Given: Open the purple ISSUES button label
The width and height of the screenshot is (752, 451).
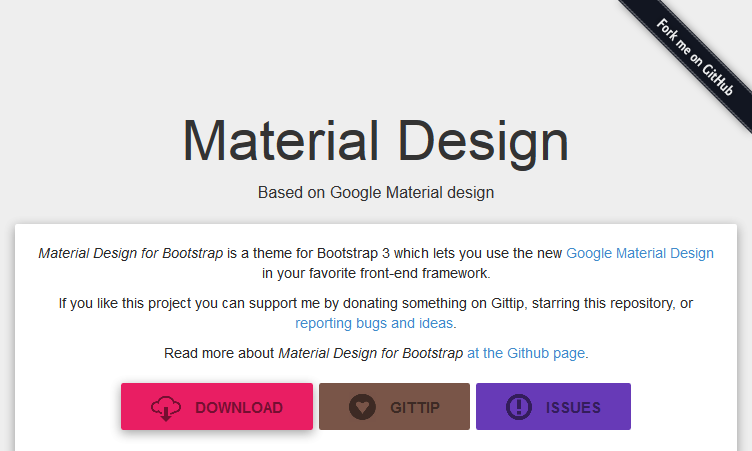Looking at the screenshot, I should [573, 408].
